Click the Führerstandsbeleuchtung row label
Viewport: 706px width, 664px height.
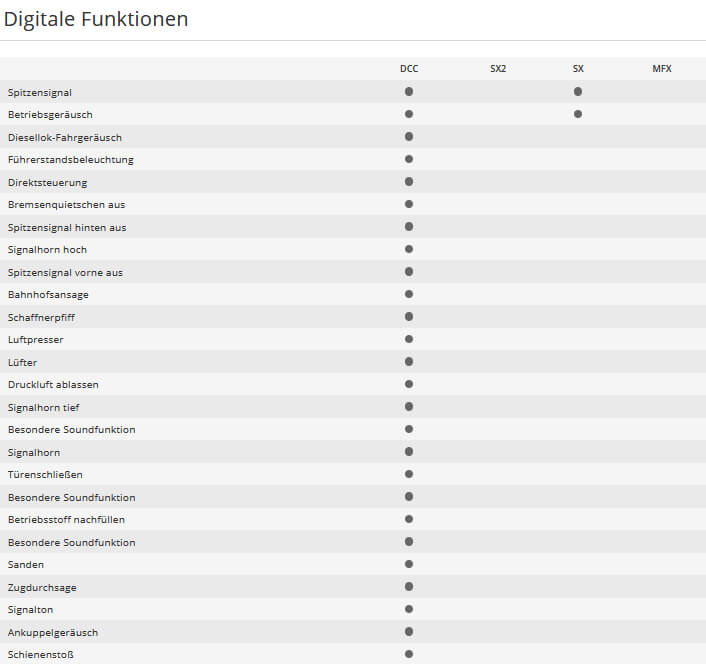click(x=71, y=160)
